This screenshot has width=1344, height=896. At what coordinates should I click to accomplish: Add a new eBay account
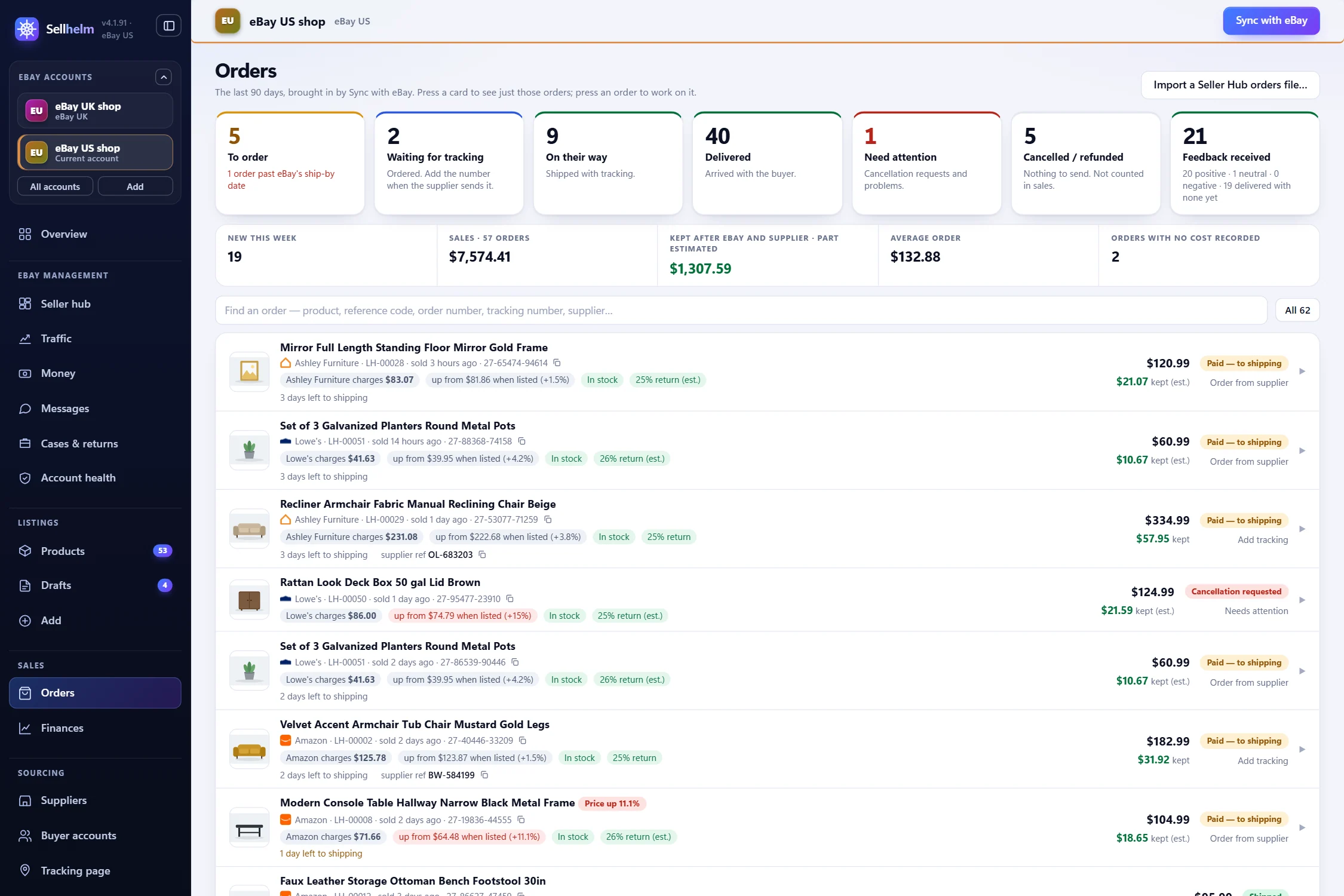[x=135, y=186]
